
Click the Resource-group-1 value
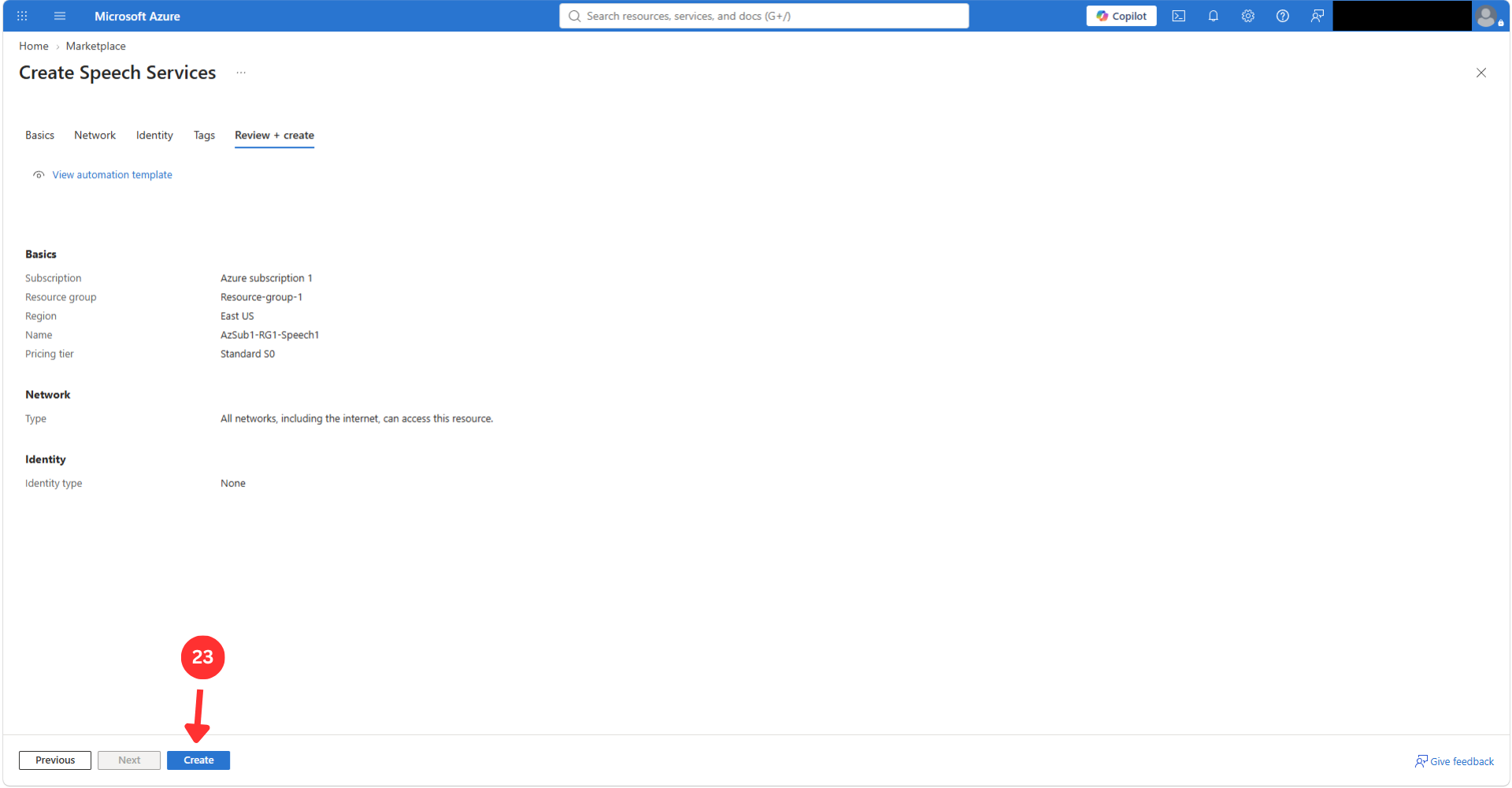261,297
